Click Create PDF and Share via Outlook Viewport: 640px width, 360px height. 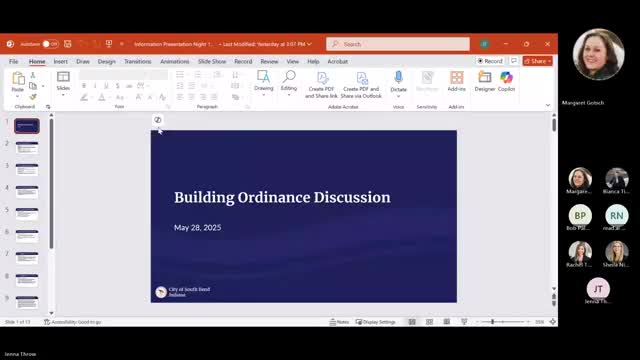361,85
